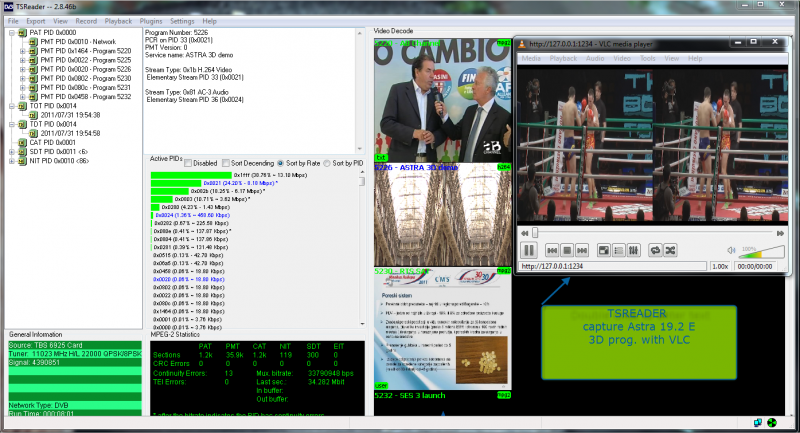Select the 5220 AB Channel video thumbnail

[x=442, y=100]
